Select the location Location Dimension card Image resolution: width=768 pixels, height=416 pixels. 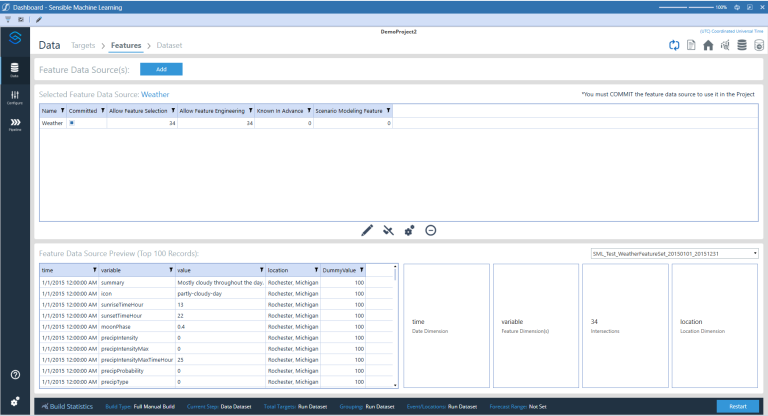tap(715, 326)
